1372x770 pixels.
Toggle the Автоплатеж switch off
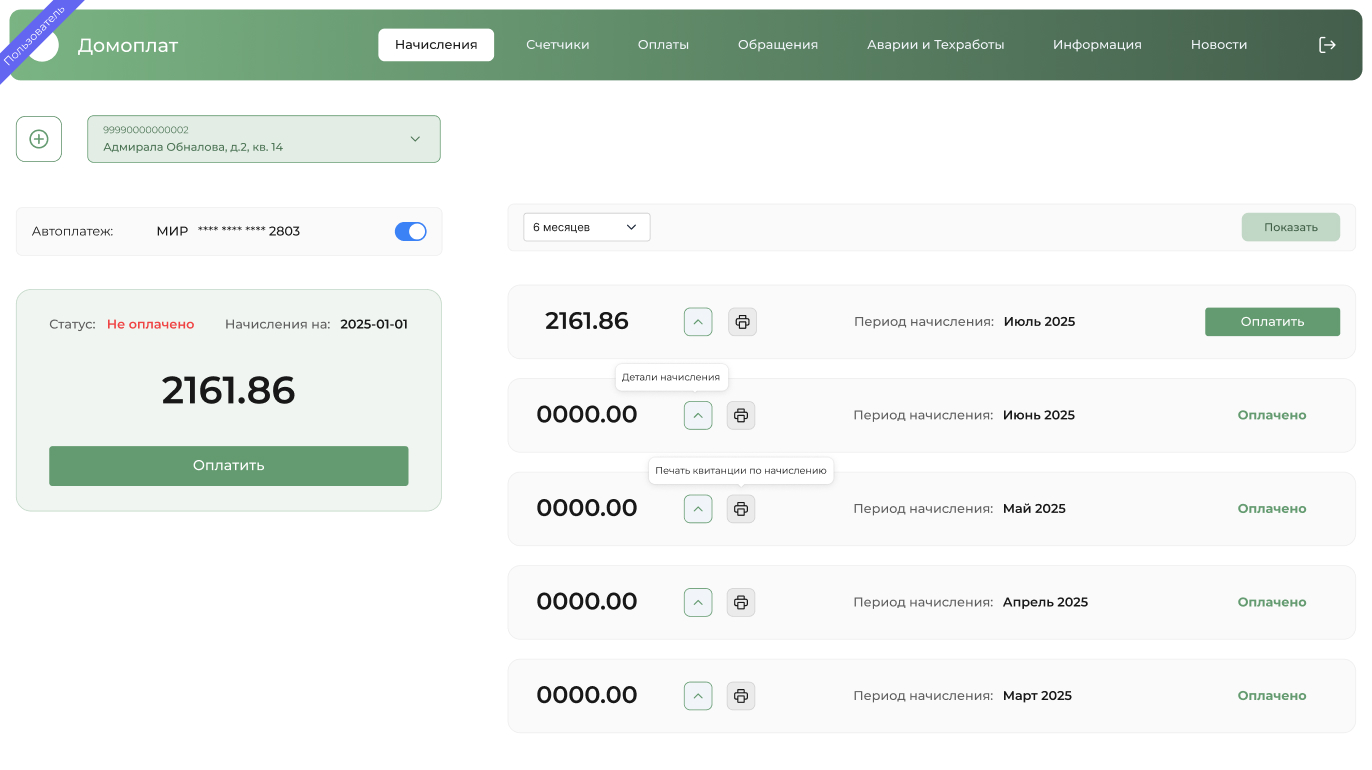click(x=410, y=231)
